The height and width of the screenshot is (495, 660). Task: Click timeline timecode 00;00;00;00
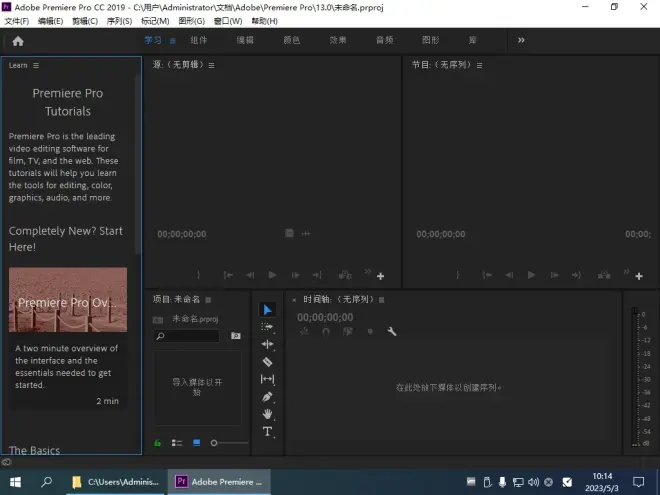click(325, 317)
